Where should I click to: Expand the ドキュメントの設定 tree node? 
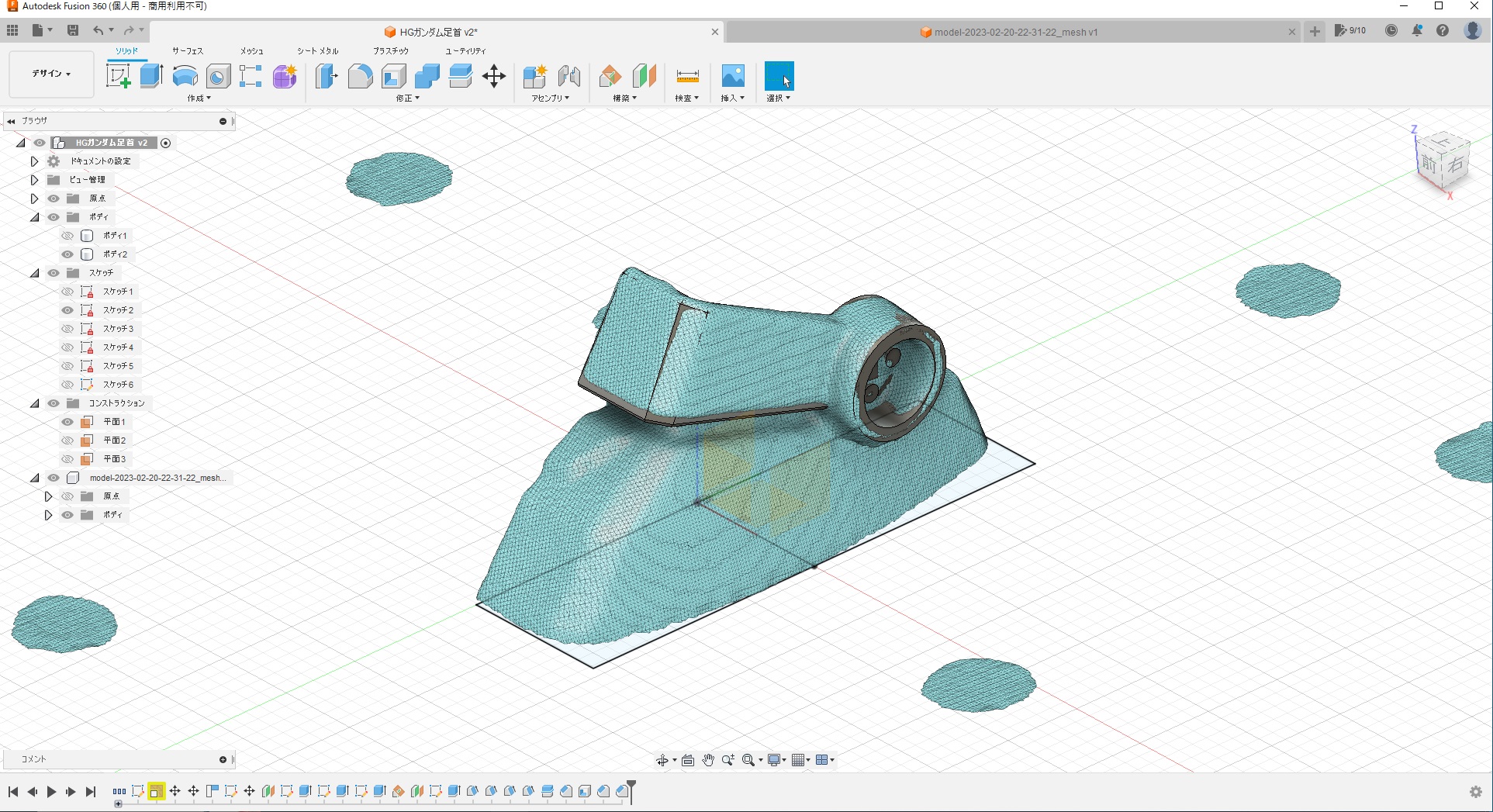34,161
